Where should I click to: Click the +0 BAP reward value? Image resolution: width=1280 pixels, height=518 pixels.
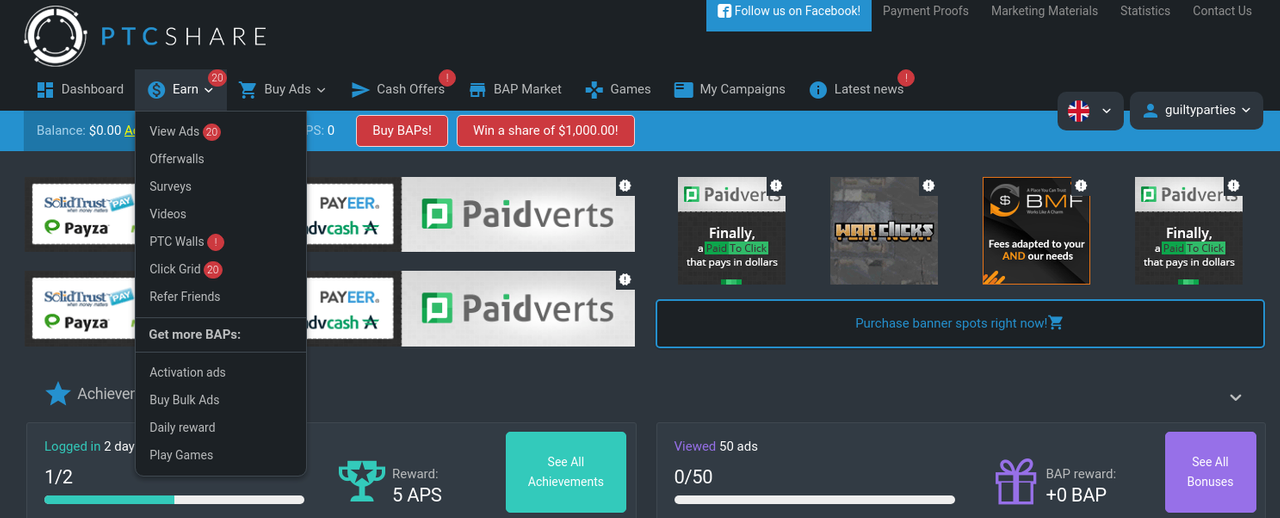[1076, 495]
